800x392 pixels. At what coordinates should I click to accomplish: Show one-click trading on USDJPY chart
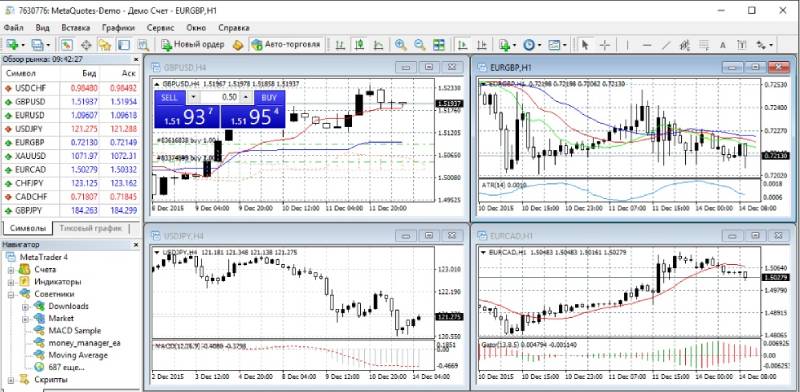point(157,252)
